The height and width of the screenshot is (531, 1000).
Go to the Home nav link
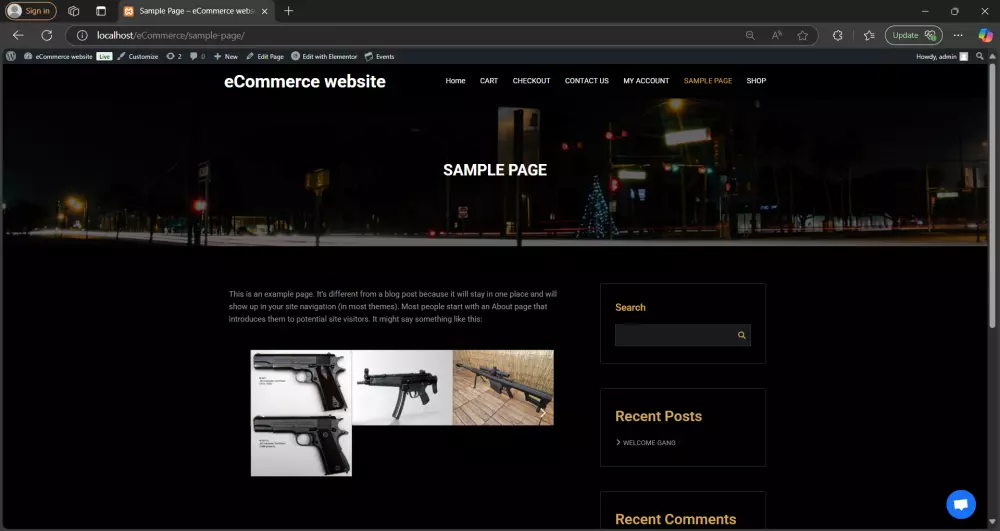[x=455, y=81]
